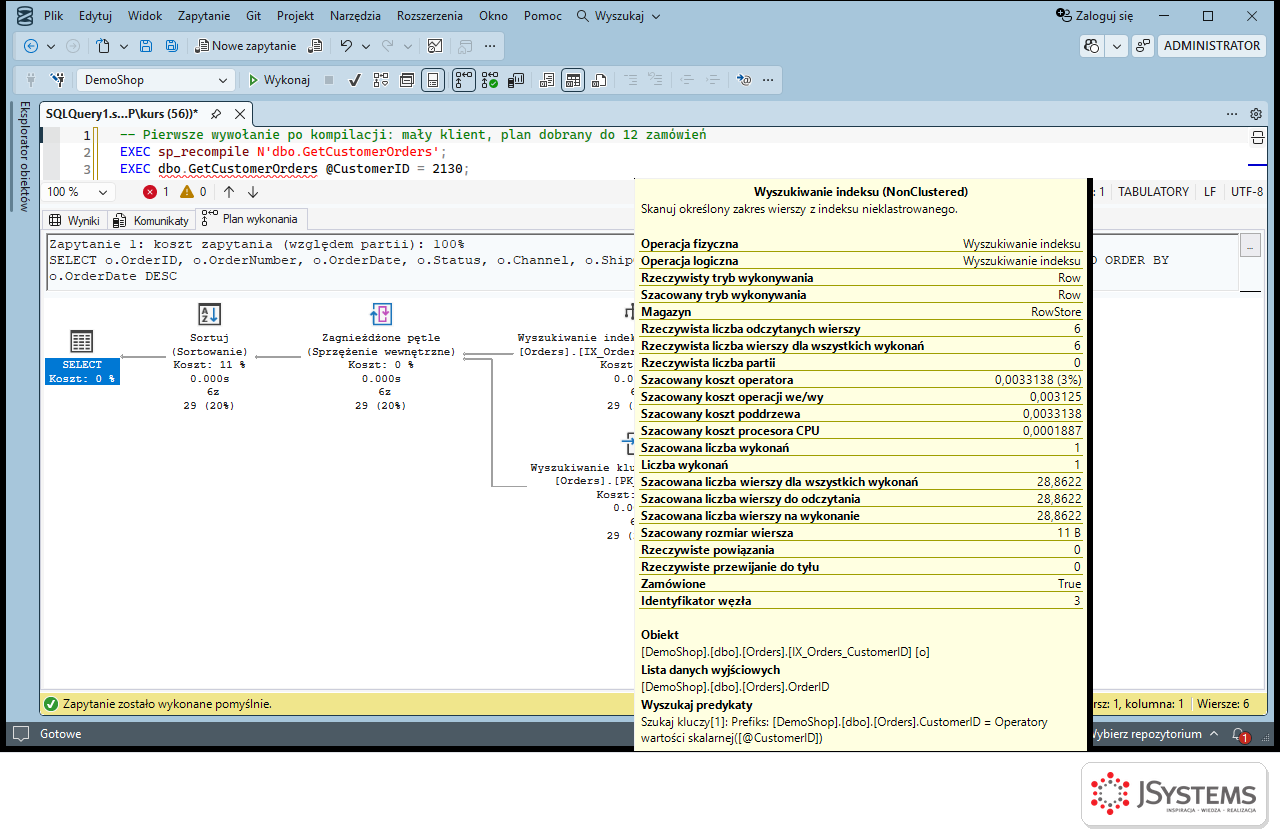This screenshot has width=1280, height=835.
Task: Click the yellow warnings count indicator
Action: tap(193, 192)
